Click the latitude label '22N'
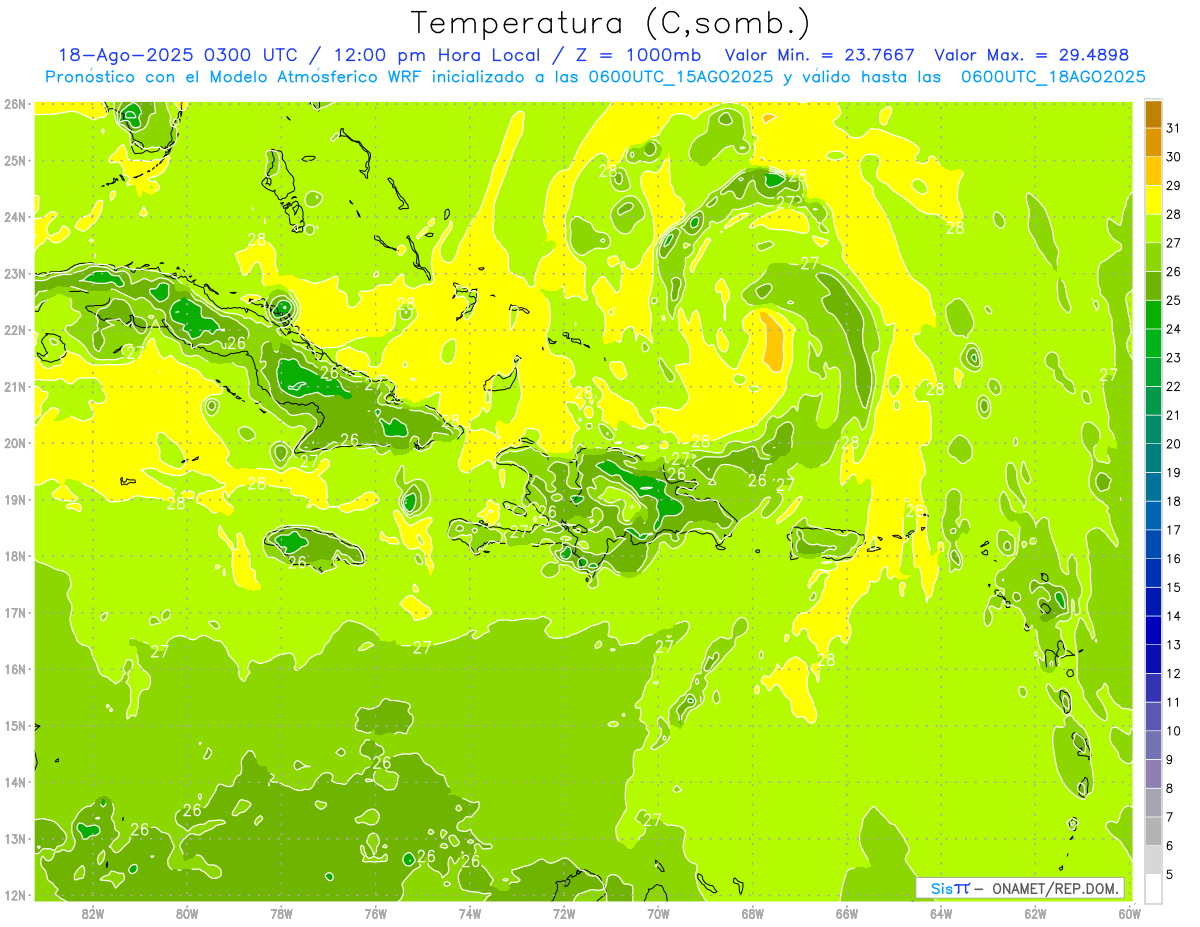Viewport: 1200px width, 927px height. (x=15, y=330)
